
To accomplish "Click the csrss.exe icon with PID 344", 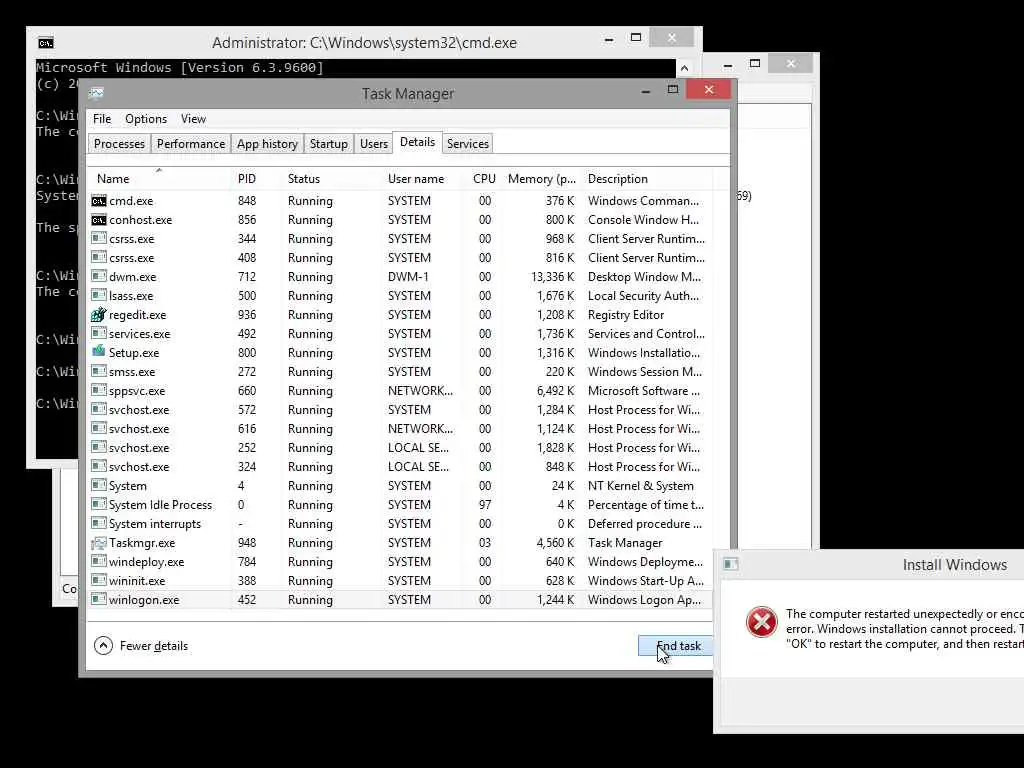I will pos(99,238).
